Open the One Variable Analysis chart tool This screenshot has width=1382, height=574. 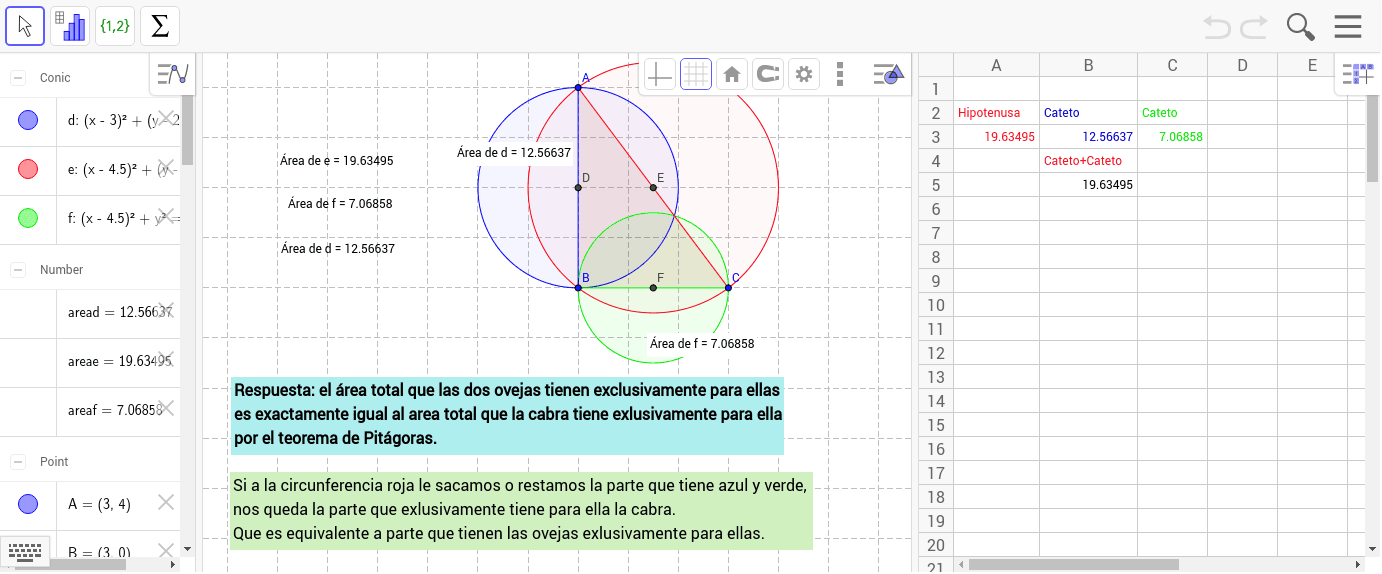(x=70, y=26)
